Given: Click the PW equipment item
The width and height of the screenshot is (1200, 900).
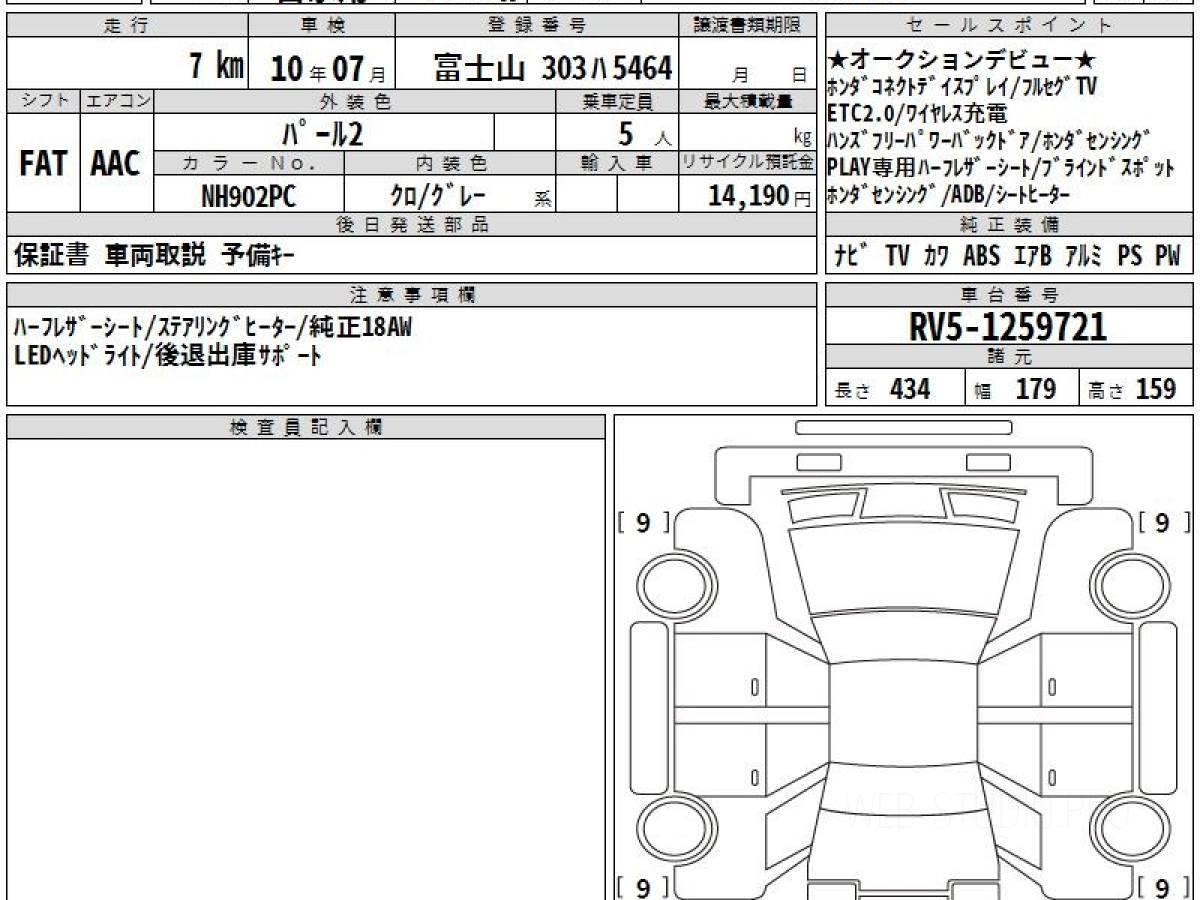Looking at the screenshot, I should (x=1168, y=256).
